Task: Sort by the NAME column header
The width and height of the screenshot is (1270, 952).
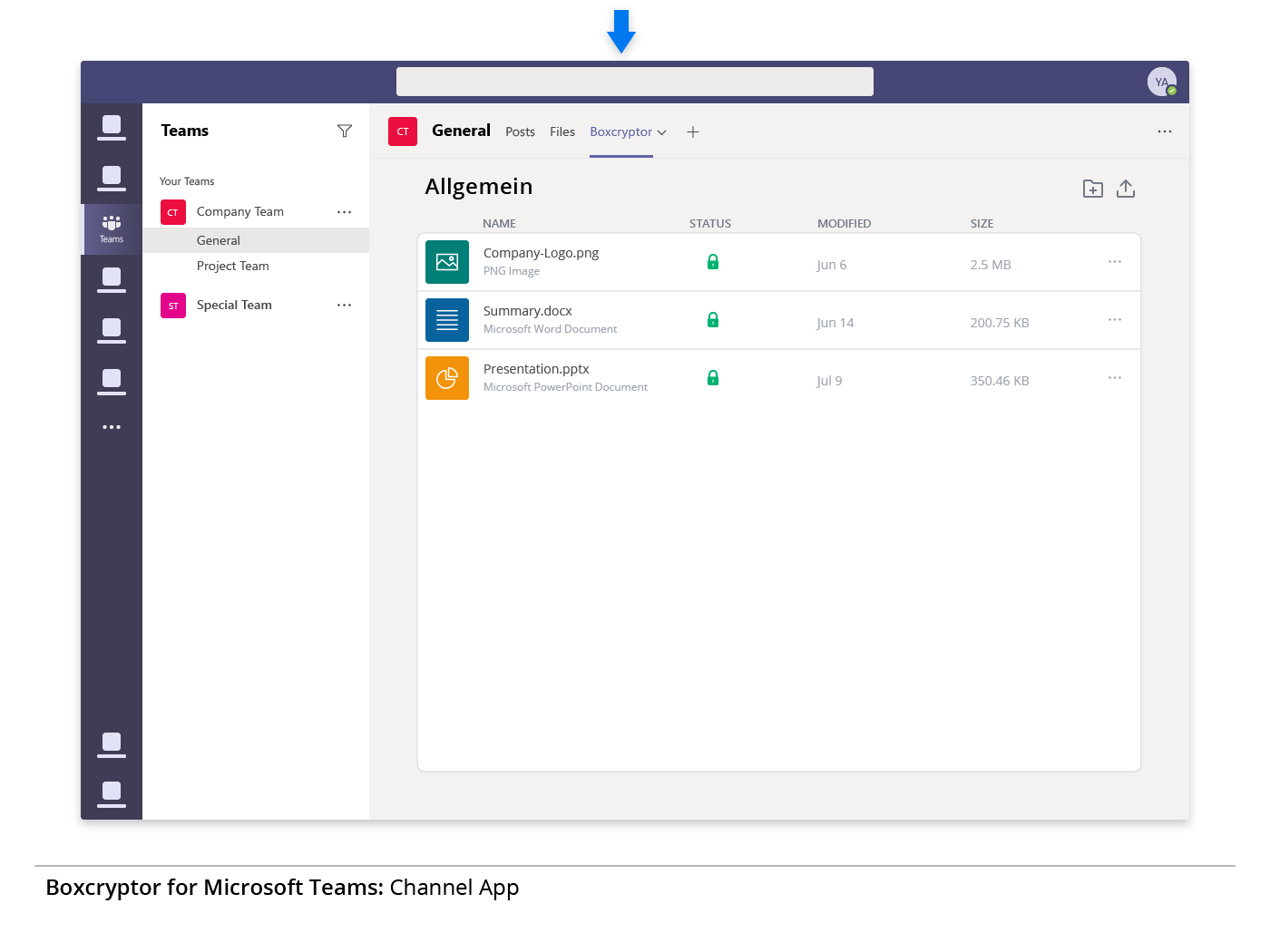Action: pyautogui.click(x=499, y=224)
